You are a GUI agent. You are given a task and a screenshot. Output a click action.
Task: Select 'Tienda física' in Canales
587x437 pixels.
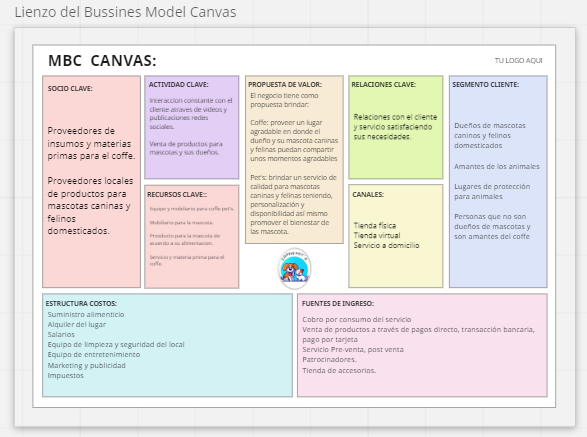(375, 225)
